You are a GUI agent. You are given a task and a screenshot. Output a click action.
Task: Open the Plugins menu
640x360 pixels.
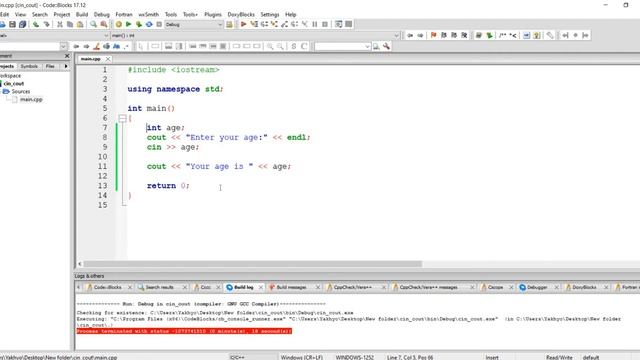[x=213, y=14]
